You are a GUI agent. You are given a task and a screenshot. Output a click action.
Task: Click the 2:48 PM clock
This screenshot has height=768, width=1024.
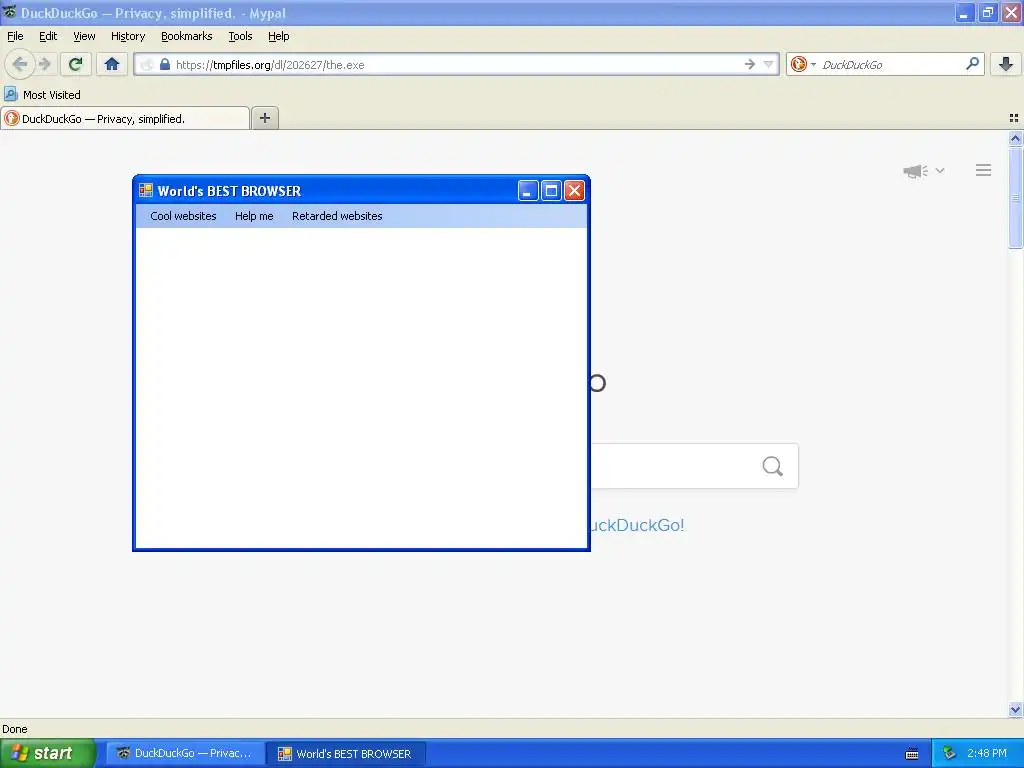pyautogui.click(x=987, y=753)
